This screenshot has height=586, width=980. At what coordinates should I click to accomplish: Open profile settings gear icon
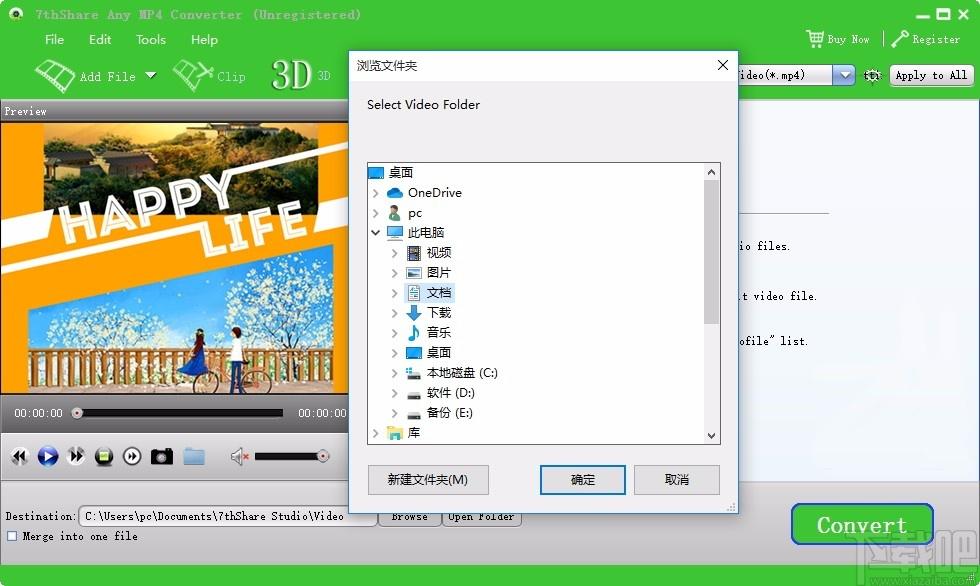click(x=872, y=76)
